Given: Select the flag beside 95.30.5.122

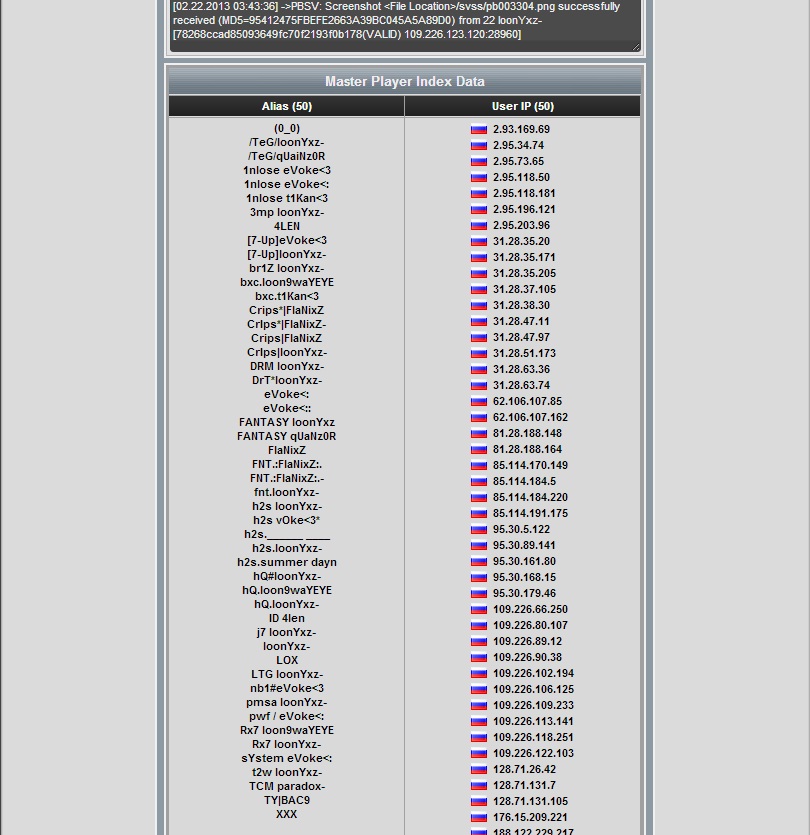Looking at the screenshot, I should (x=479, y=529).
